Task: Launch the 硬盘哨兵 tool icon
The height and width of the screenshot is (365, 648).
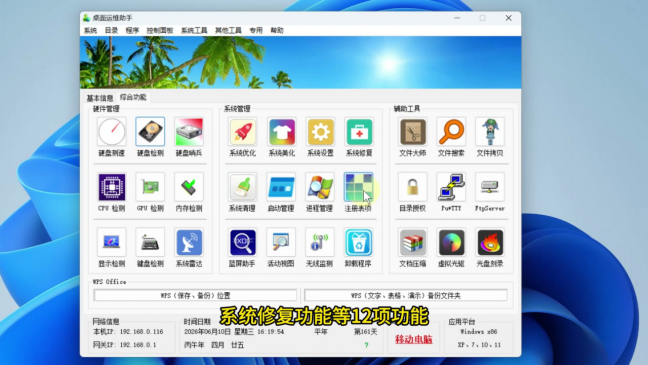Action: point(189,132)
